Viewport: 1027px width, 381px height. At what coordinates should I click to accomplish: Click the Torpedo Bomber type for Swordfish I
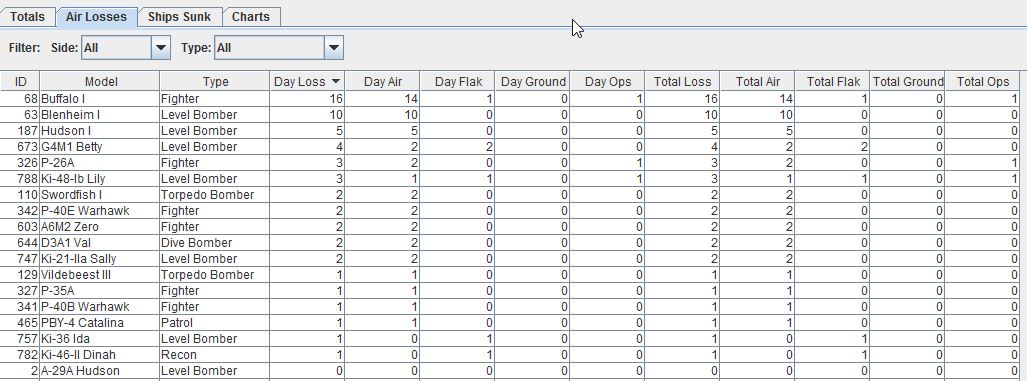(215, 194)
